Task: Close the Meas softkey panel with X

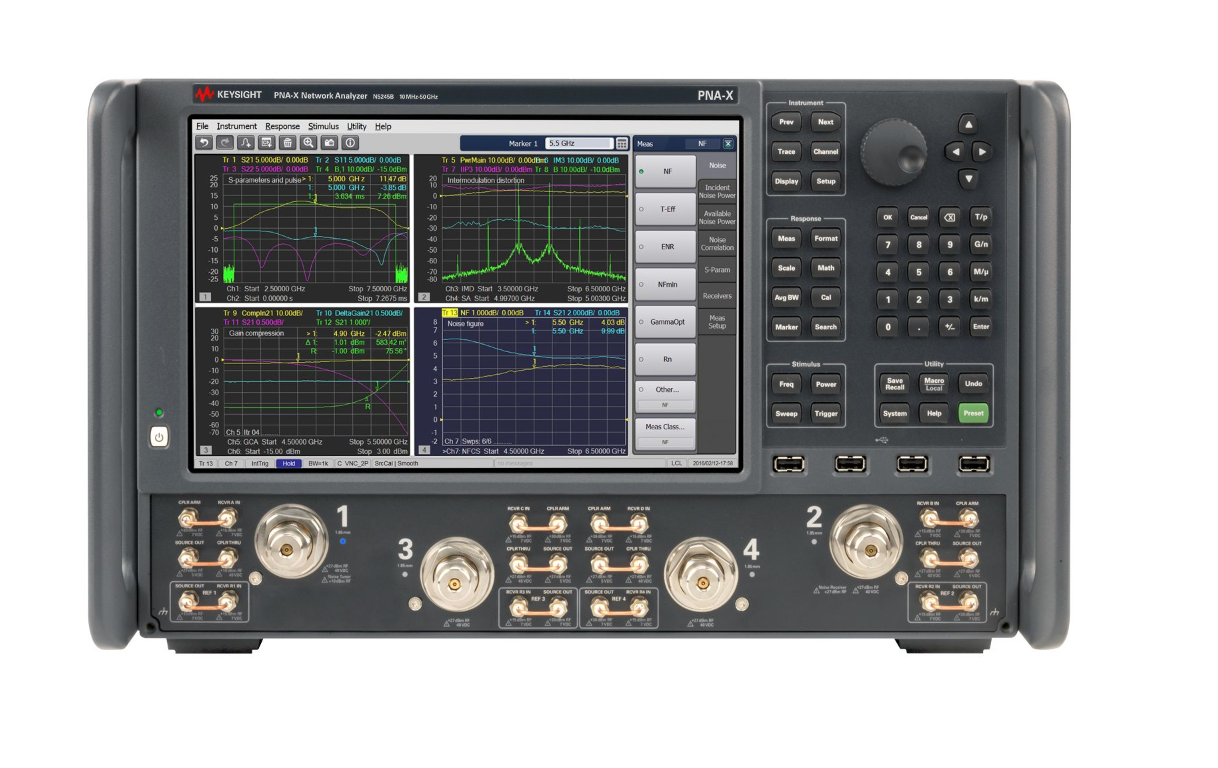Action: [727, 144]
